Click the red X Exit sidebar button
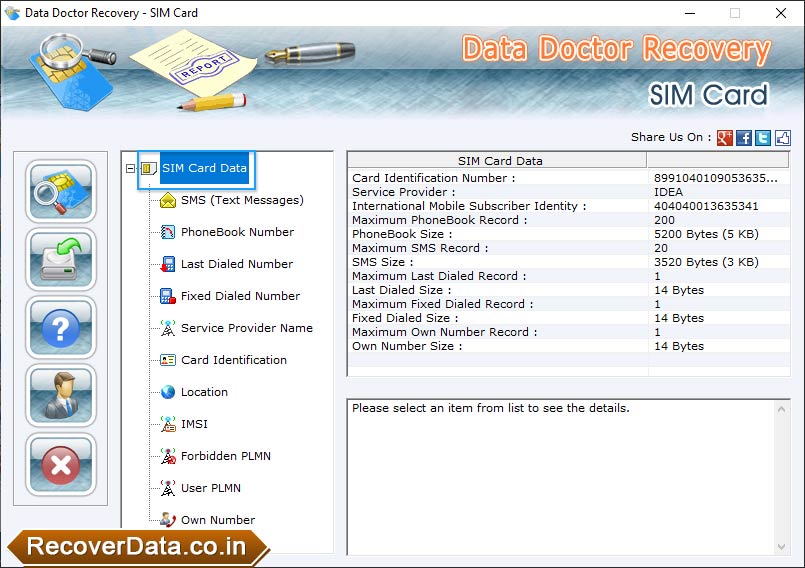Viewport: 805px width, 568px height. tap(61, 465)
